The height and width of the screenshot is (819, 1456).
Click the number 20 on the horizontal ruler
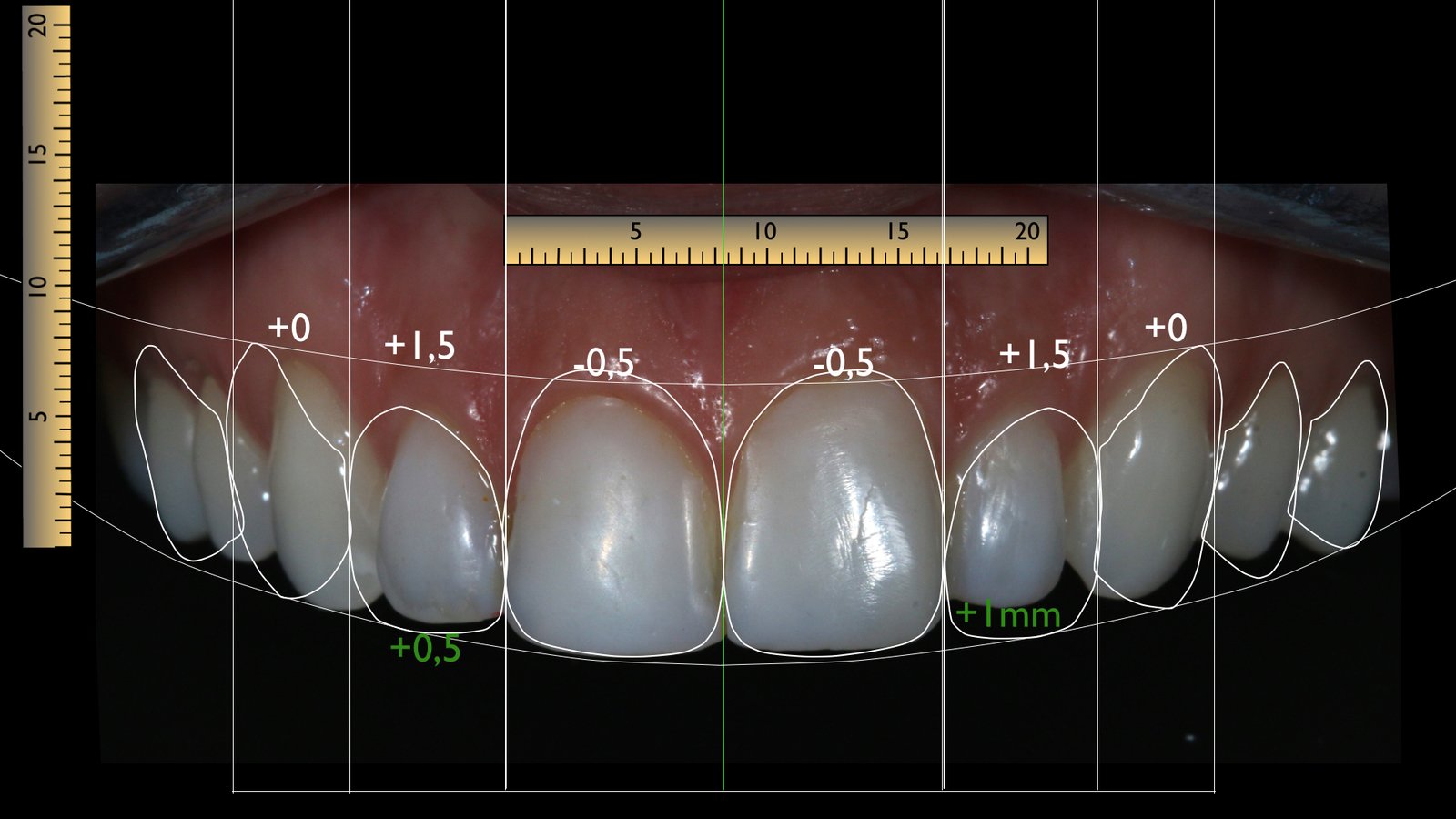pos(1027,231)
